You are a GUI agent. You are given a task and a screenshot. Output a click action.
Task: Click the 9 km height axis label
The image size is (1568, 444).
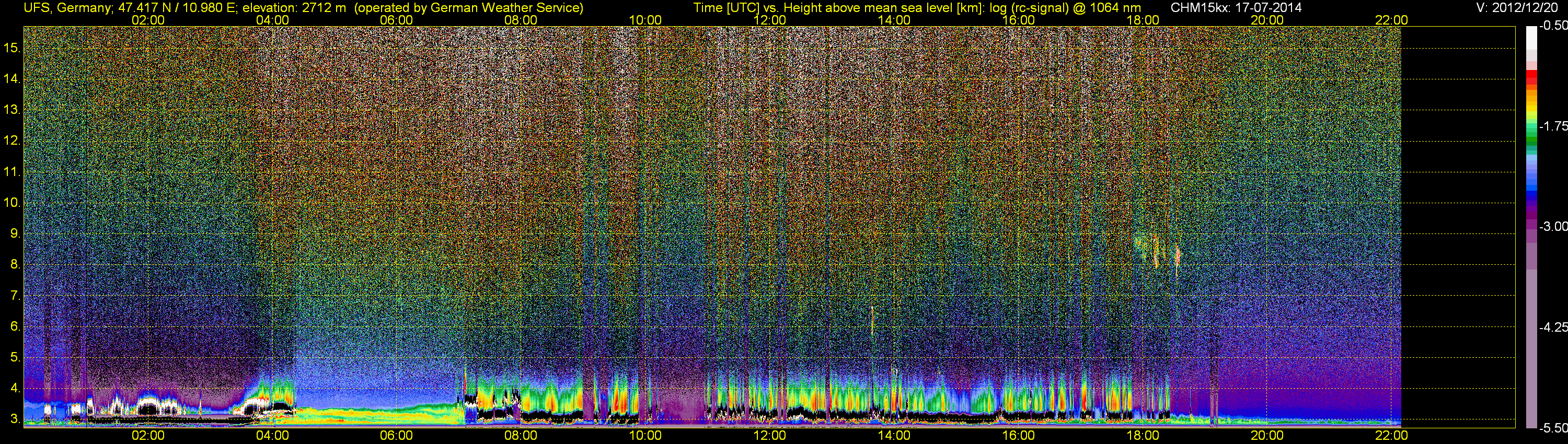click(15, 233)
